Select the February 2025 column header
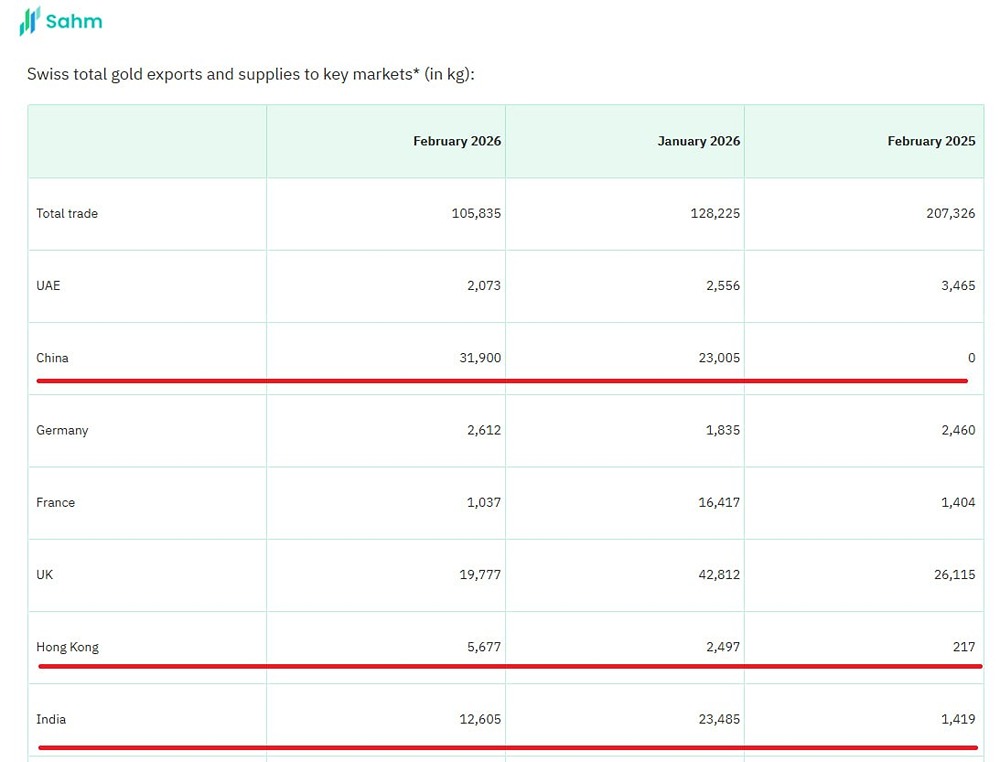The width and height of the screenshot is (1000, 762). coord(930,141)
